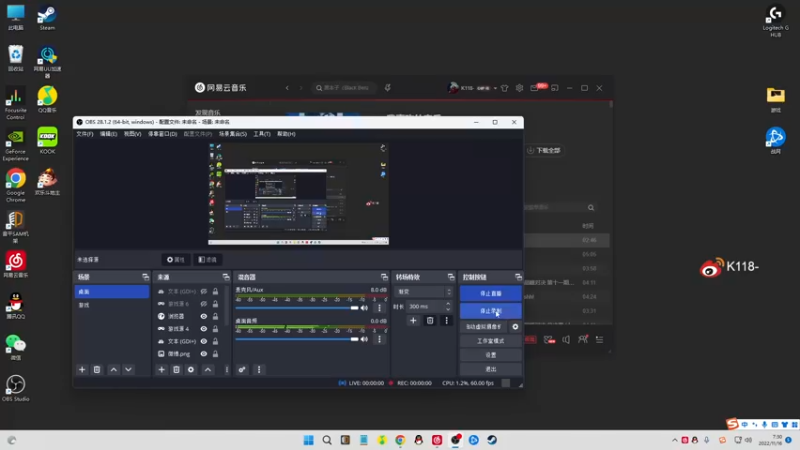Pop out the 场景 dock panel
800x450 pixels.
pos(145,277)
